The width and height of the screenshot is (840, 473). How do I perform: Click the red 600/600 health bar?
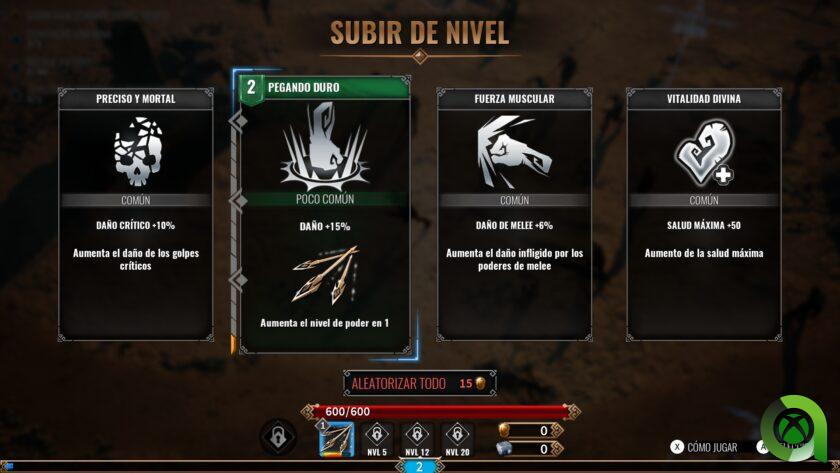[x=440, y=411]
